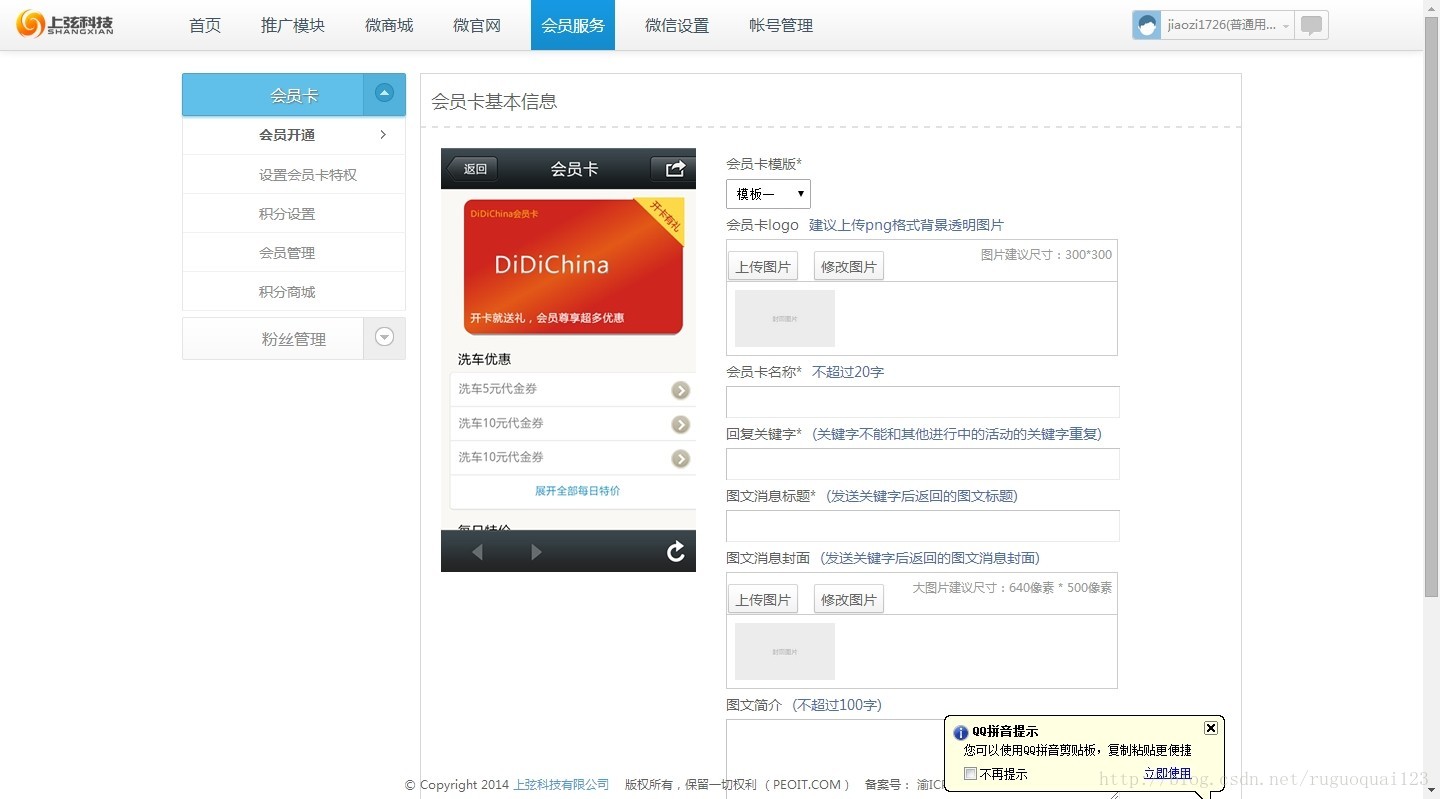
Task: Open the chat message icon beside username
Action: (1311, 25)
